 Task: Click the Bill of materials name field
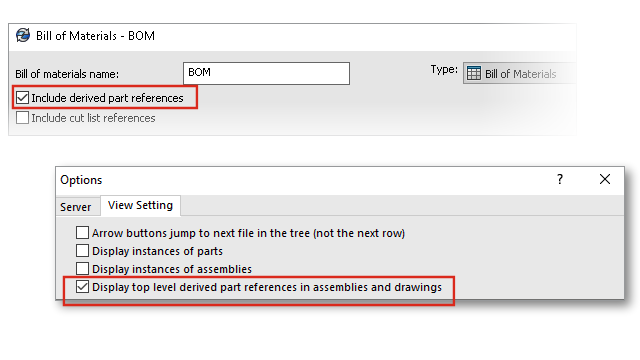pyautogui.click(x=267, y=73)
